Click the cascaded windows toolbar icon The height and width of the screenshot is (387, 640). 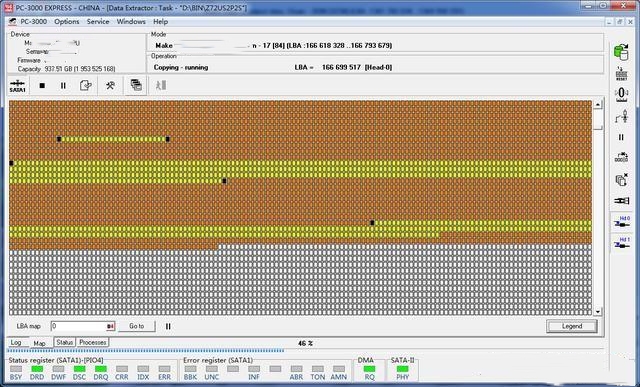(x=136, y=85)
